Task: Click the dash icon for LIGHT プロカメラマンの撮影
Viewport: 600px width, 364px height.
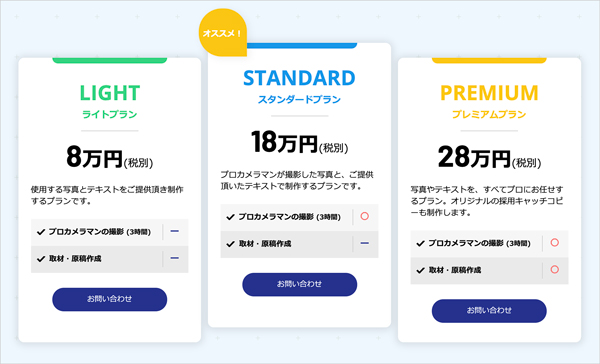Action: point(174,231)
